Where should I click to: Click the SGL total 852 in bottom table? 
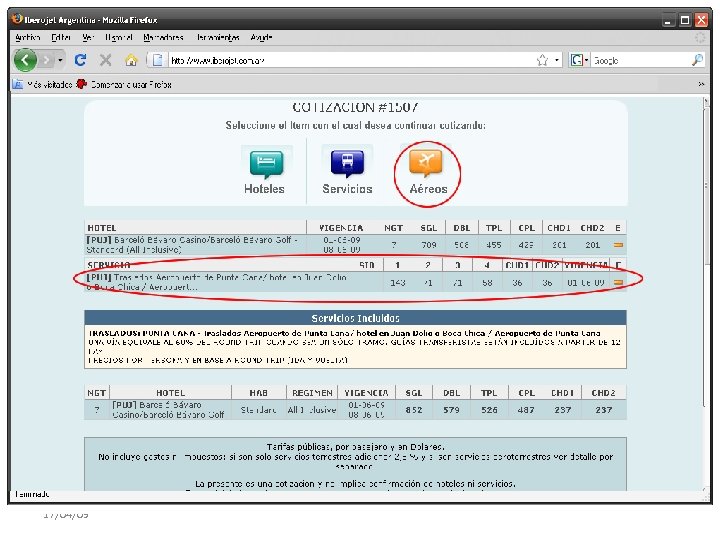414,410
